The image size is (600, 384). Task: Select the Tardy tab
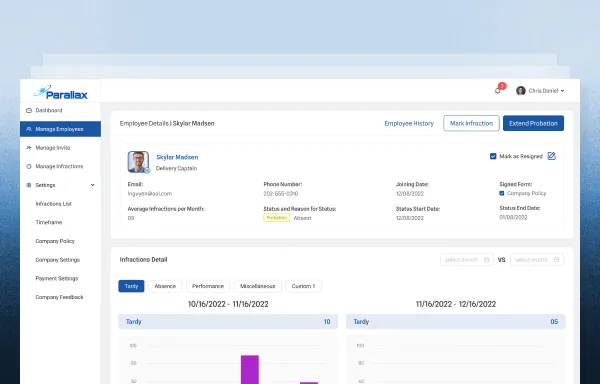131,286
